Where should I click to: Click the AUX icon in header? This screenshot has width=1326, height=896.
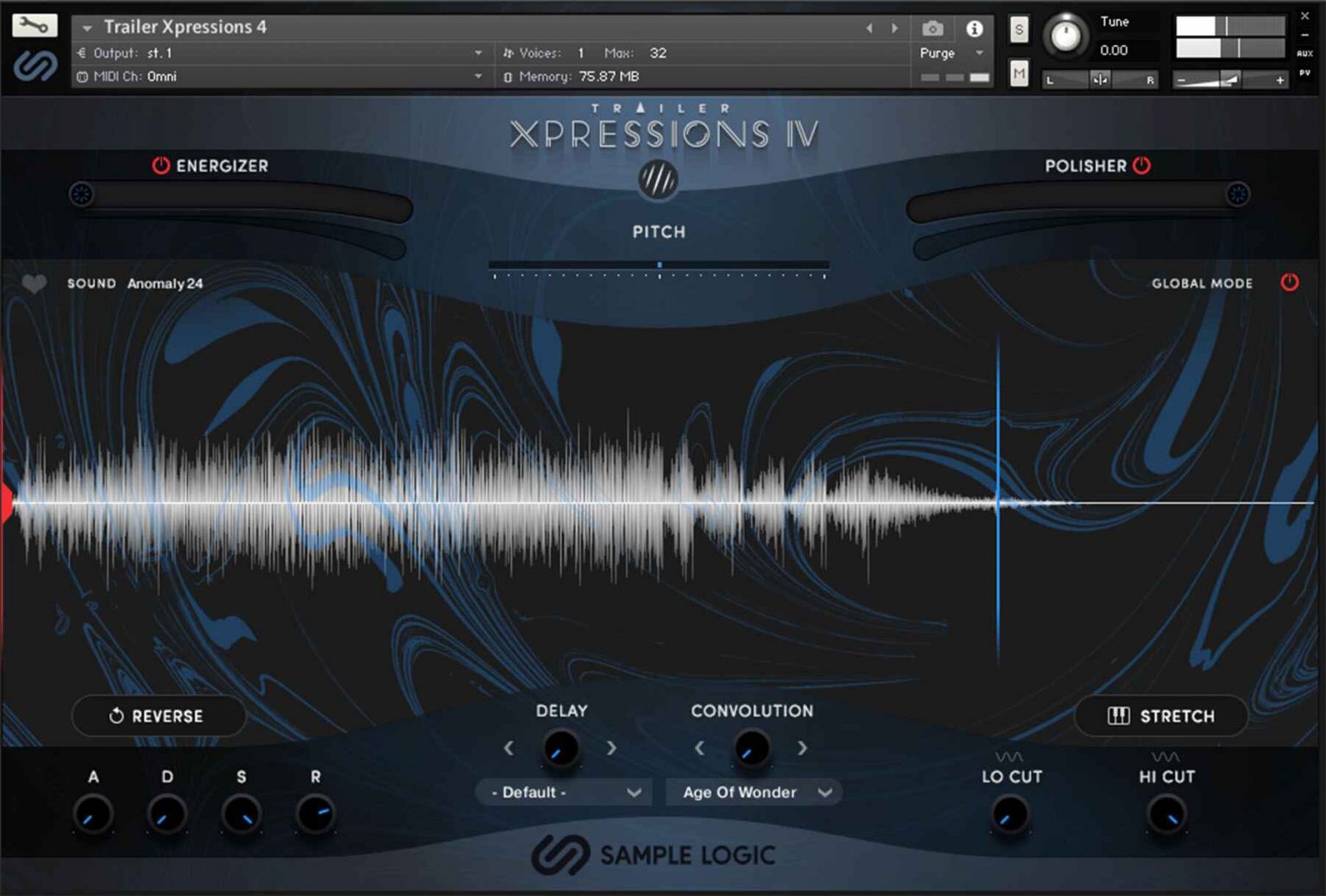(1304, 54)
